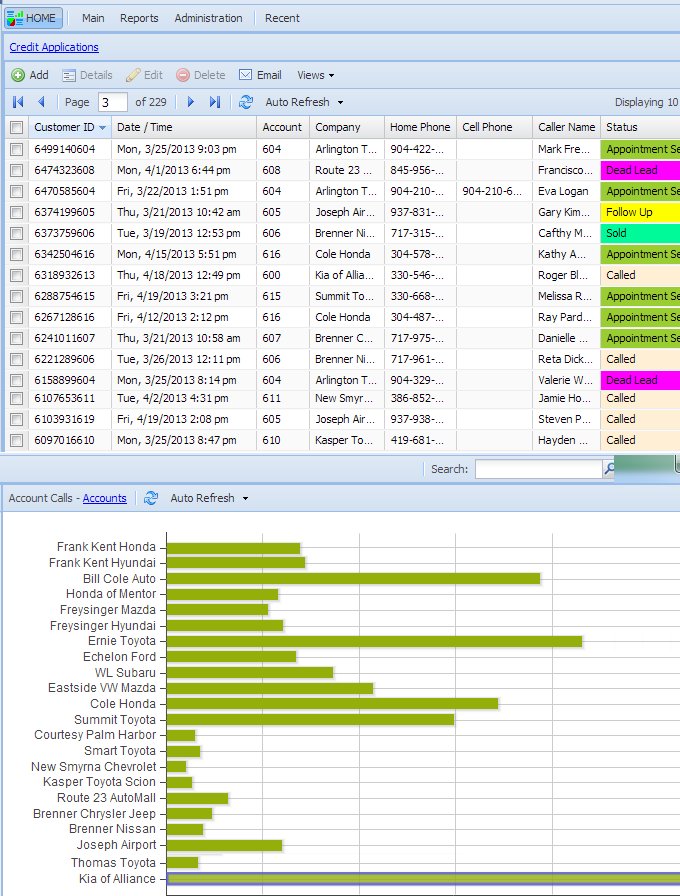The height and width of the screenshot is (896, 680).
Task: Open the Main menu
Action: pos(93,18)
